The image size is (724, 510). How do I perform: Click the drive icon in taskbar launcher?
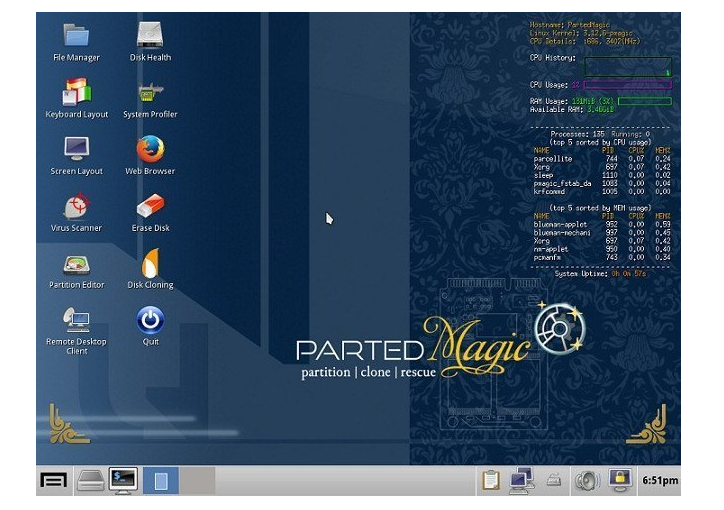(90, 480)
